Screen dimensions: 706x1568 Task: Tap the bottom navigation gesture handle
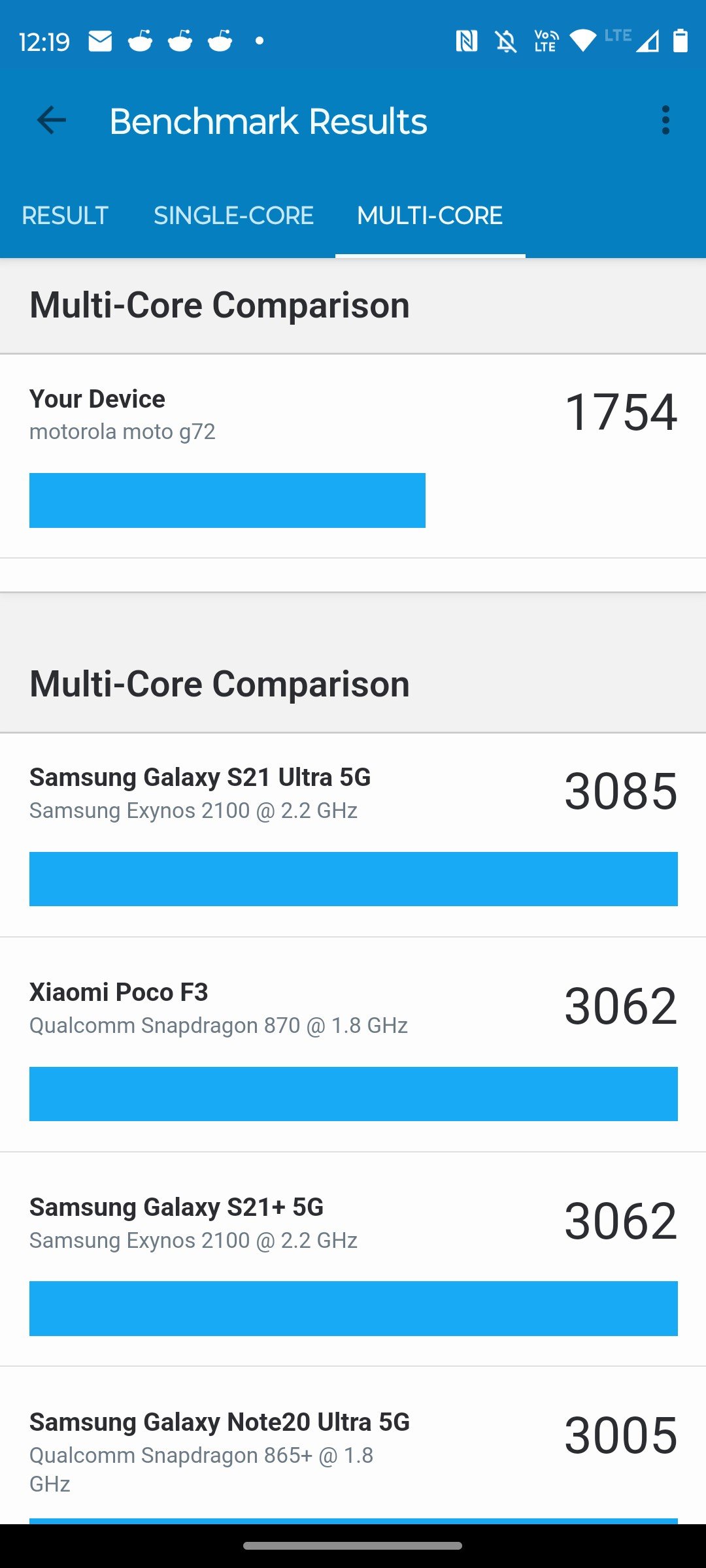coord(353,1546)
